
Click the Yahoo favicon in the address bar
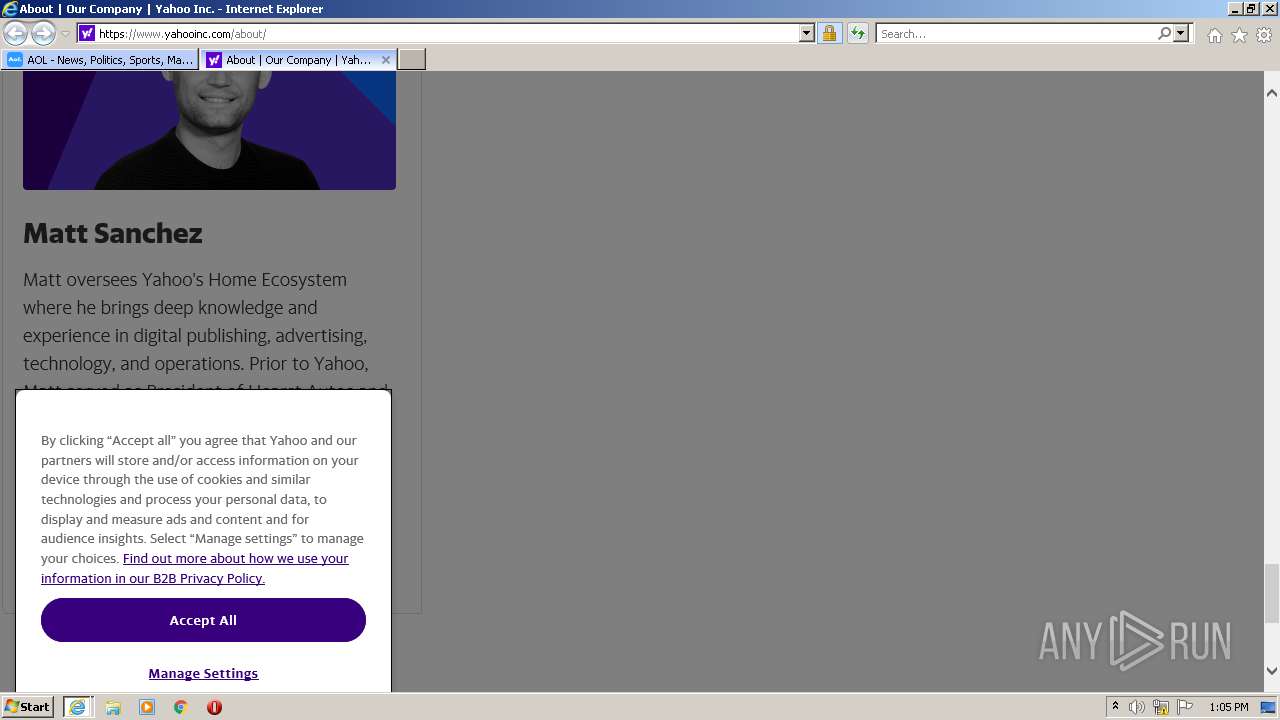tap(87, 33)
